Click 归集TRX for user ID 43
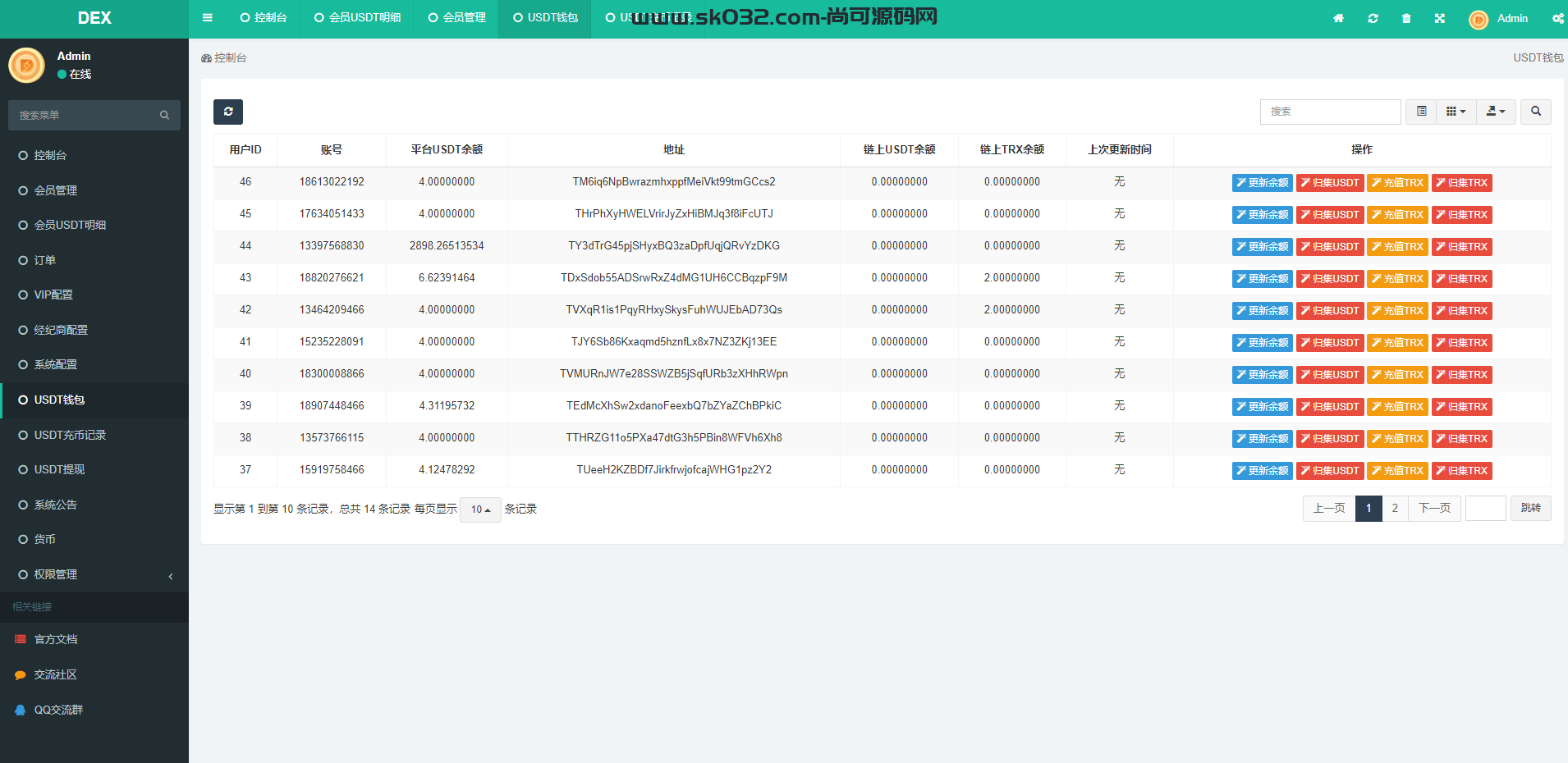Image resolution: width=1568 pixels, height=763 pixels. tap(1462, 279)
